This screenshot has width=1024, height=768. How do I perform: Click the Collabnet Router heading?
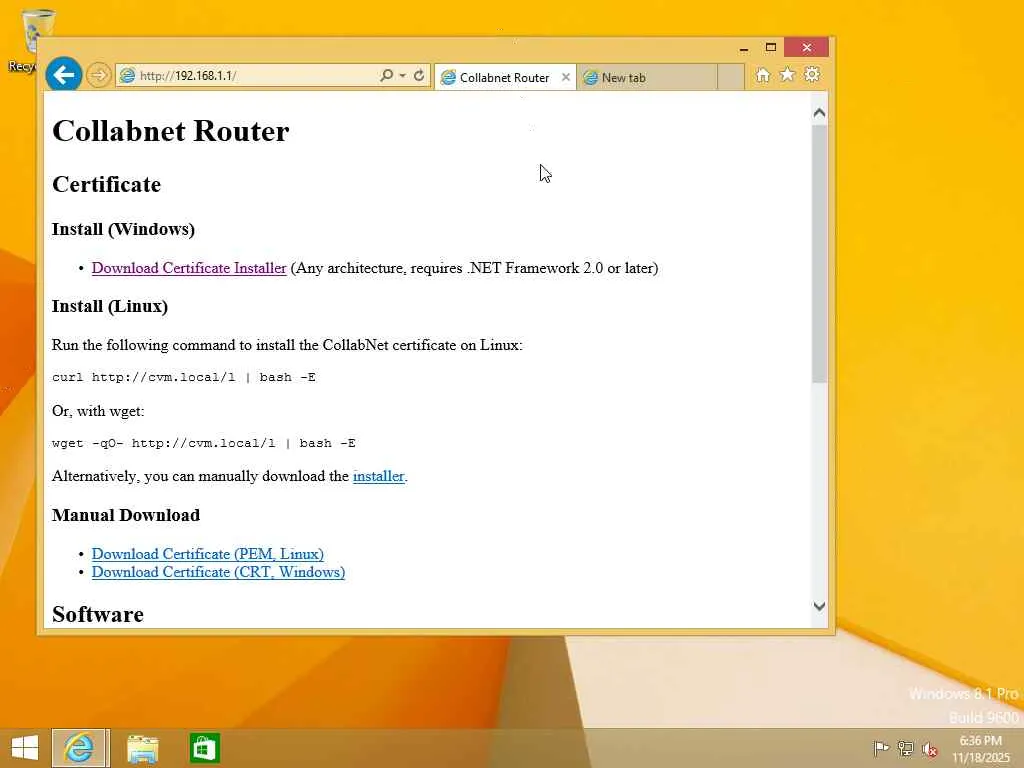[170, 131]
